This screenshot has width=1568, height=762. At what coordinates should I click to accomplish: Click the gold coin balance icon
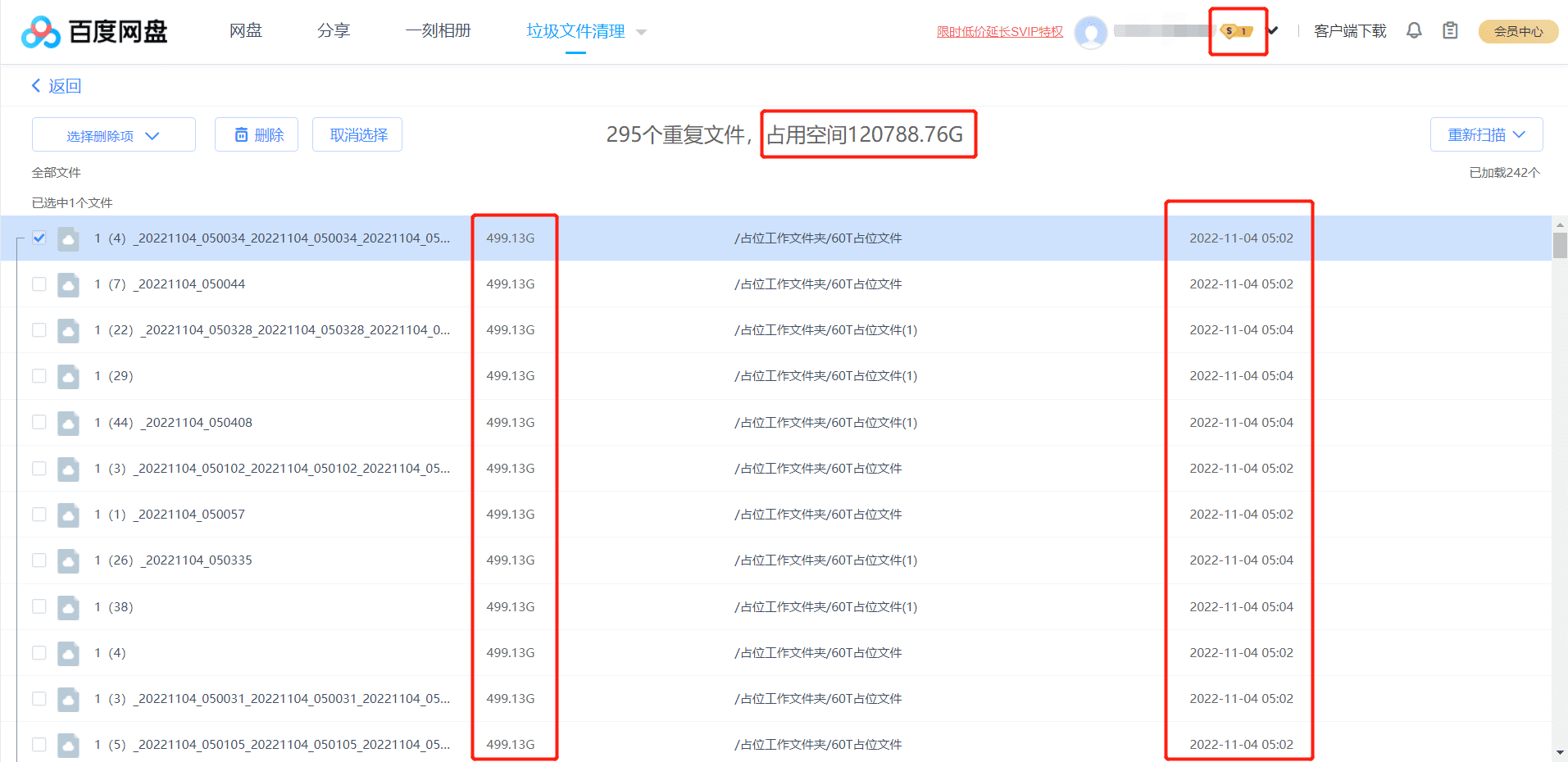[1236, 30]
